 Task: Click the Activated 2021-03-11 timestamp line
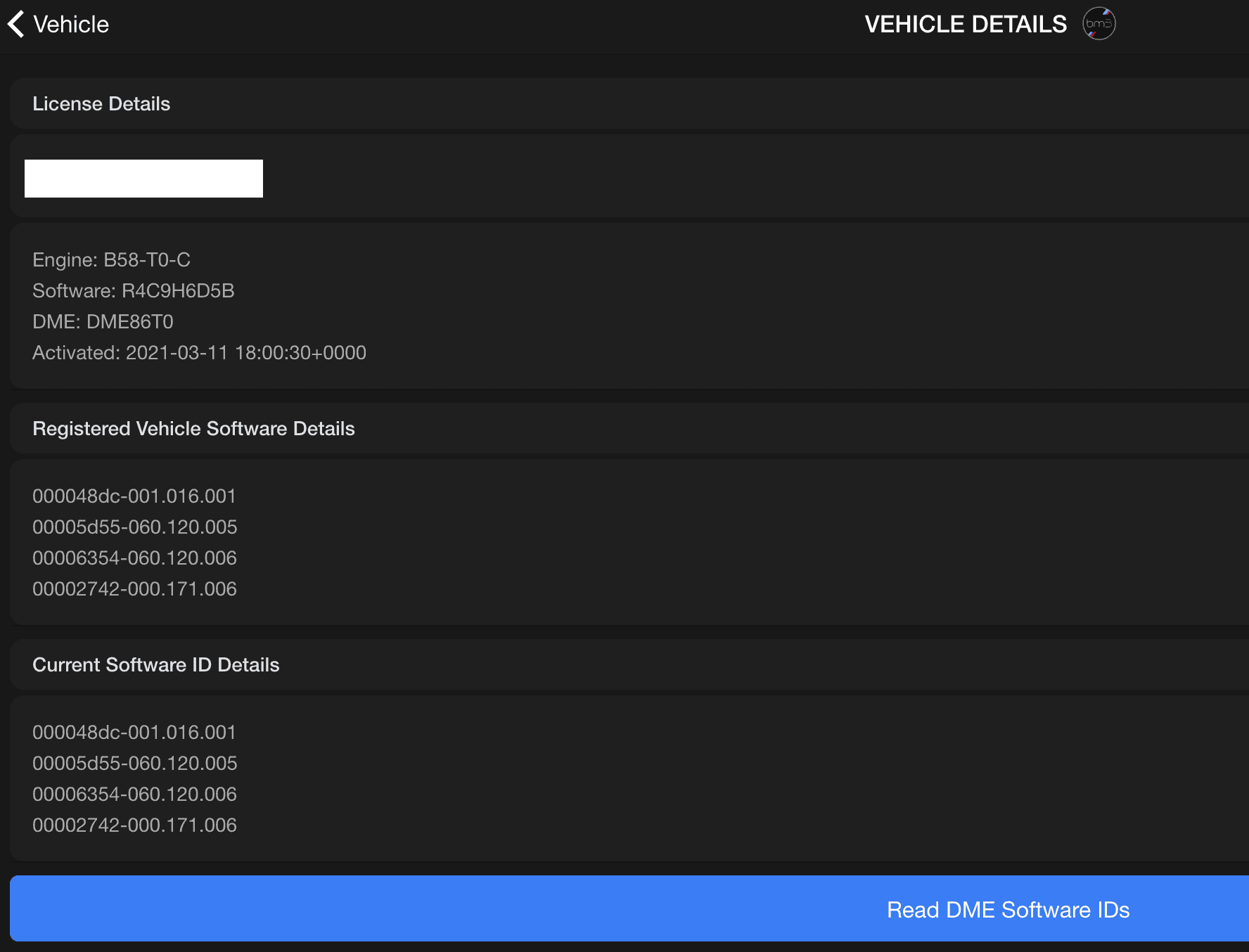(x=199, y=353)
